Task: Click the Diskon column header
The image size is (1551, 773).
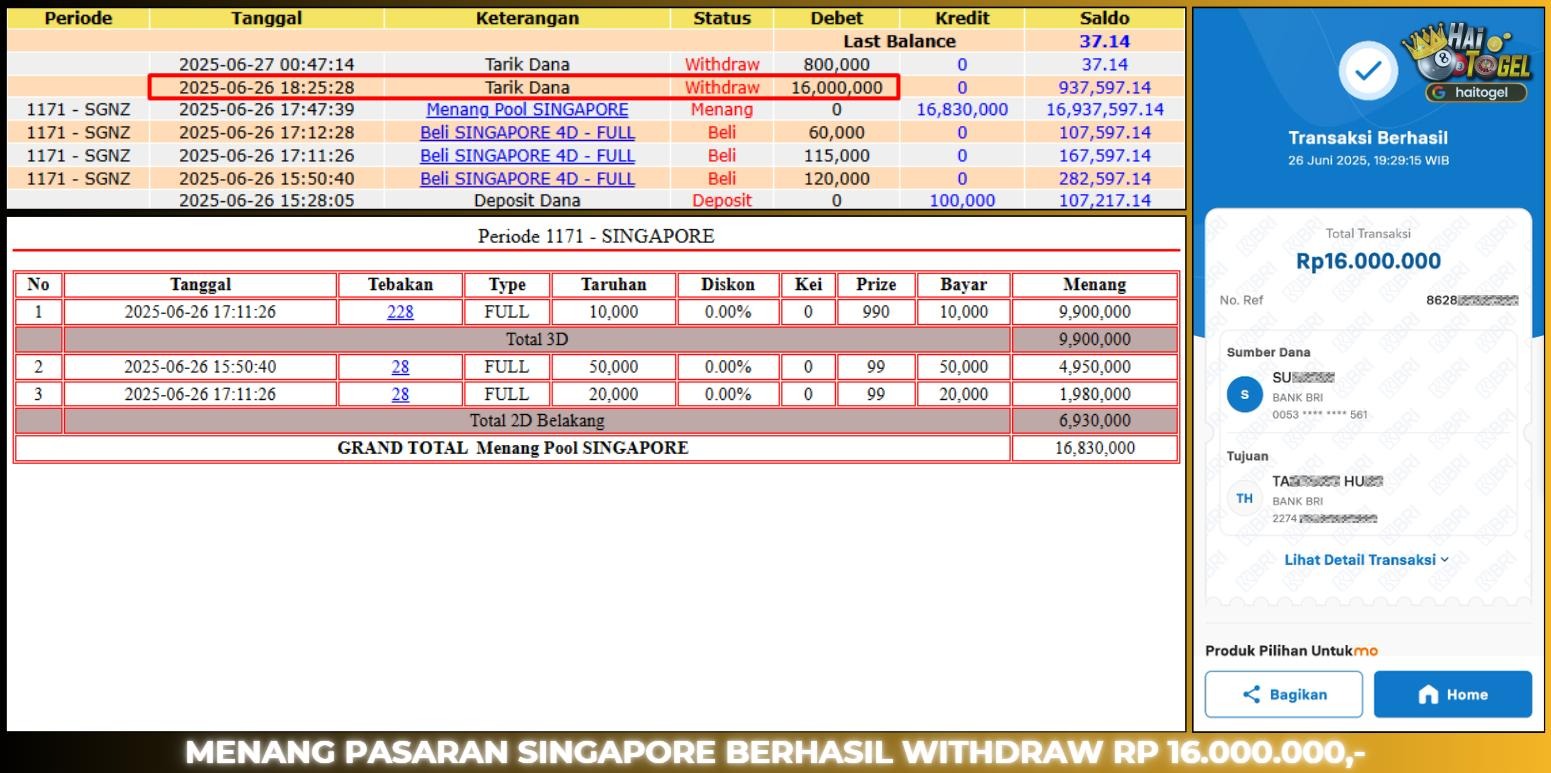Action: coord(727,284)
